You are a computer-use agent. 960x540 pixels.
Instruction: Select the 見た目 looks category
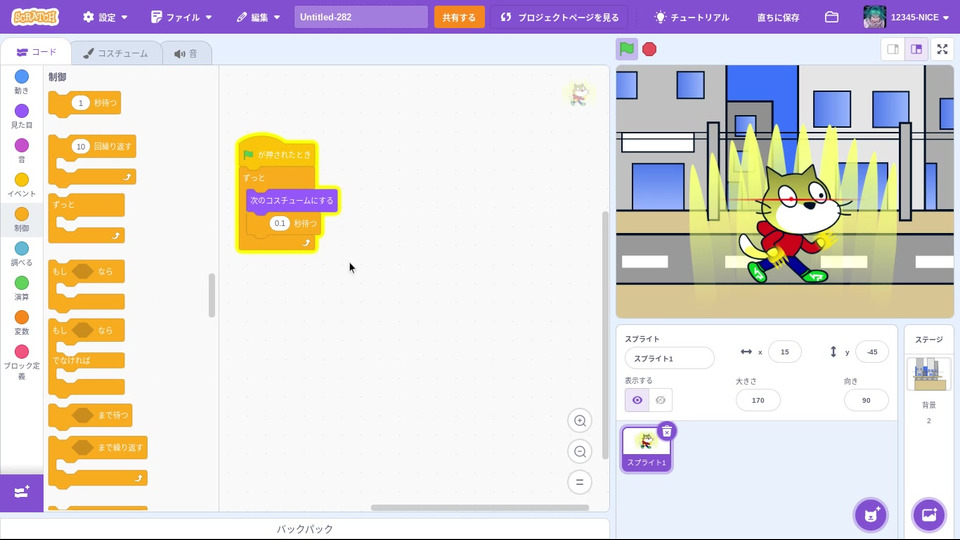(x=21, y=116)
